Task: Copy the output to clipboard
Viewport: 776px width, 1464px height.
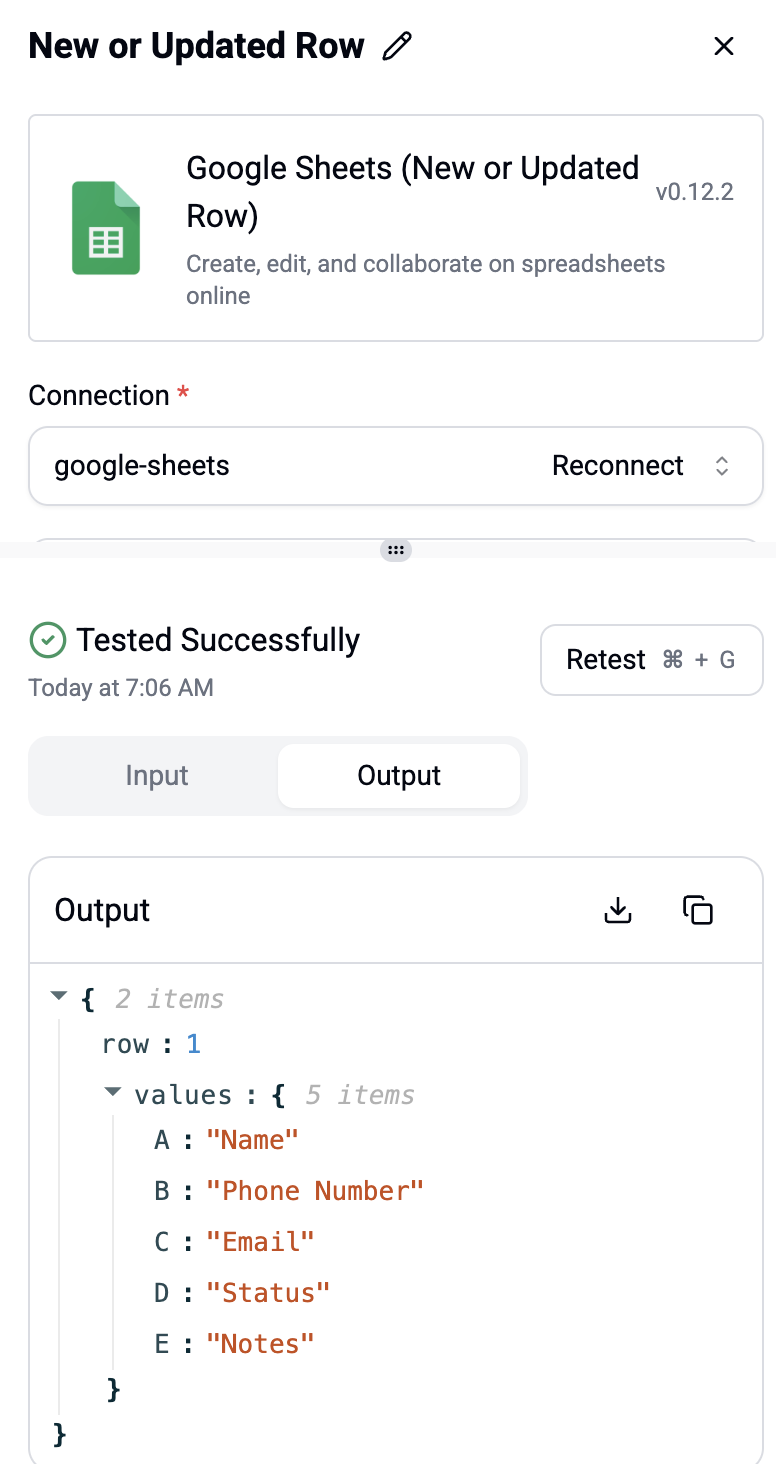Action: (x=697, y=910)
